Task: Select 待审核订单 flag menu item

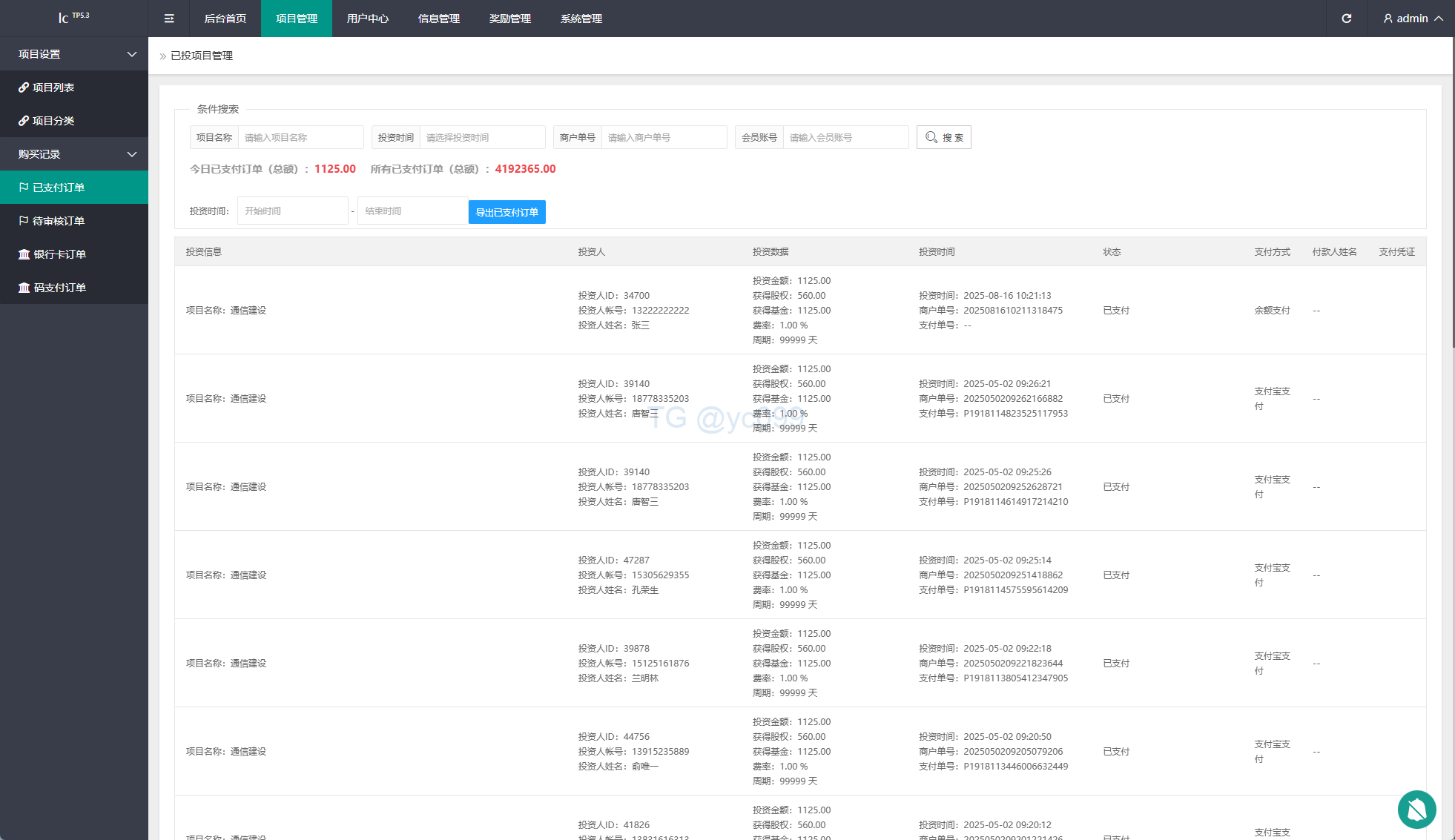Action: tap(58, 221)
